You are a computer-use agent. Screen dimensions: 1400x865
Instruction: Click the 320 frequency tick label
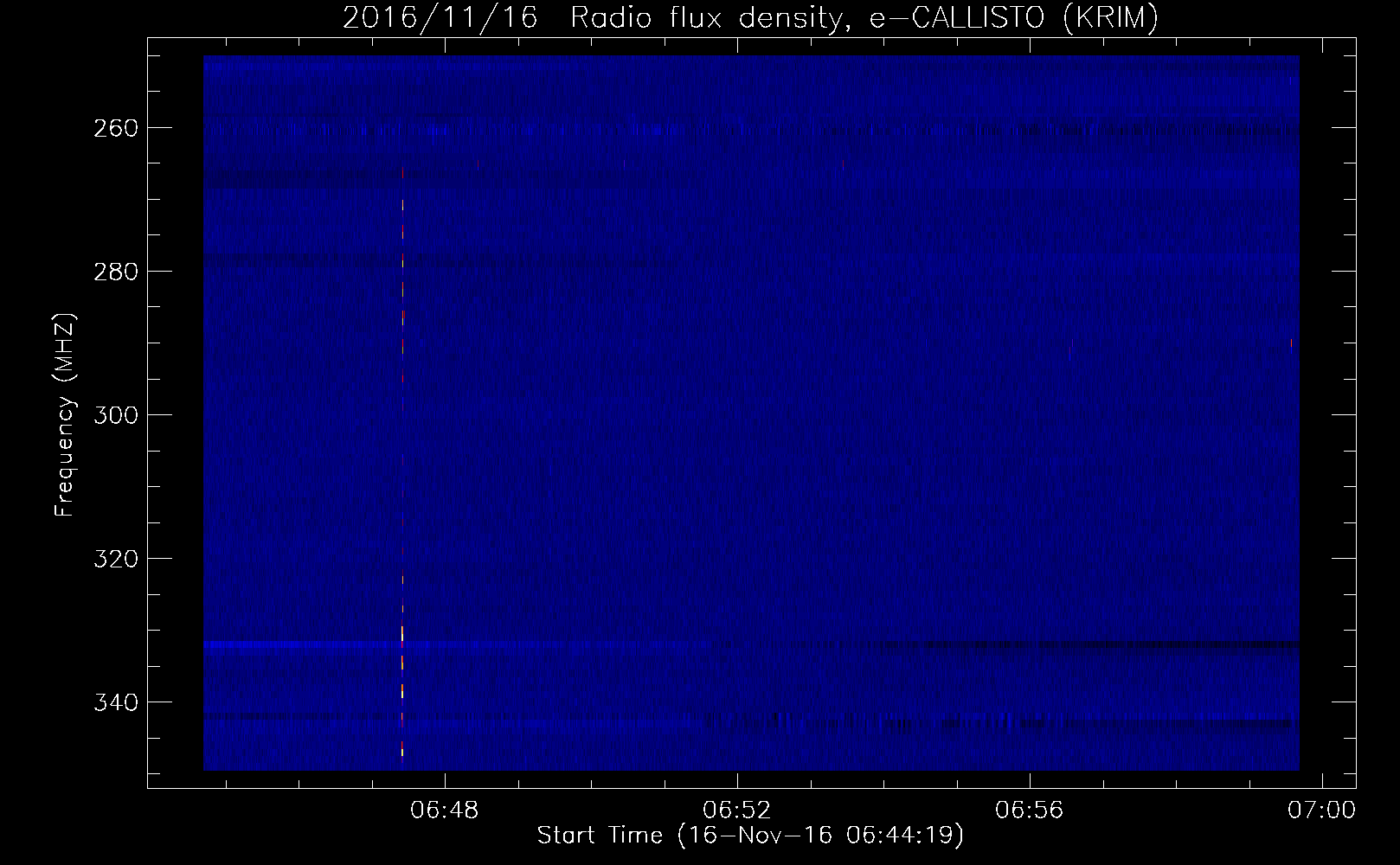coord(115,558)
